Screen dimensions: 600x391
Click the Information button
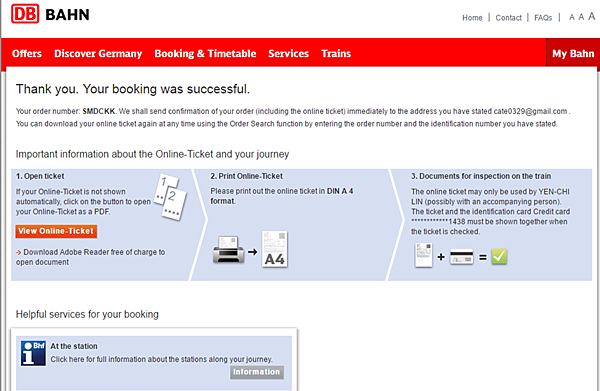[x=257, y=372]
